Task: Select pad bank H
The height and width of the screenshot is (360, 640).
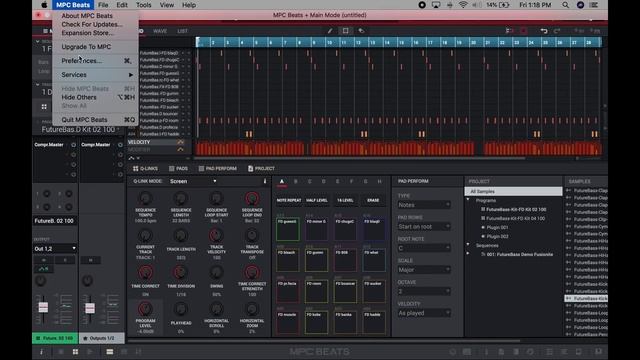Action: pos(379,182)
